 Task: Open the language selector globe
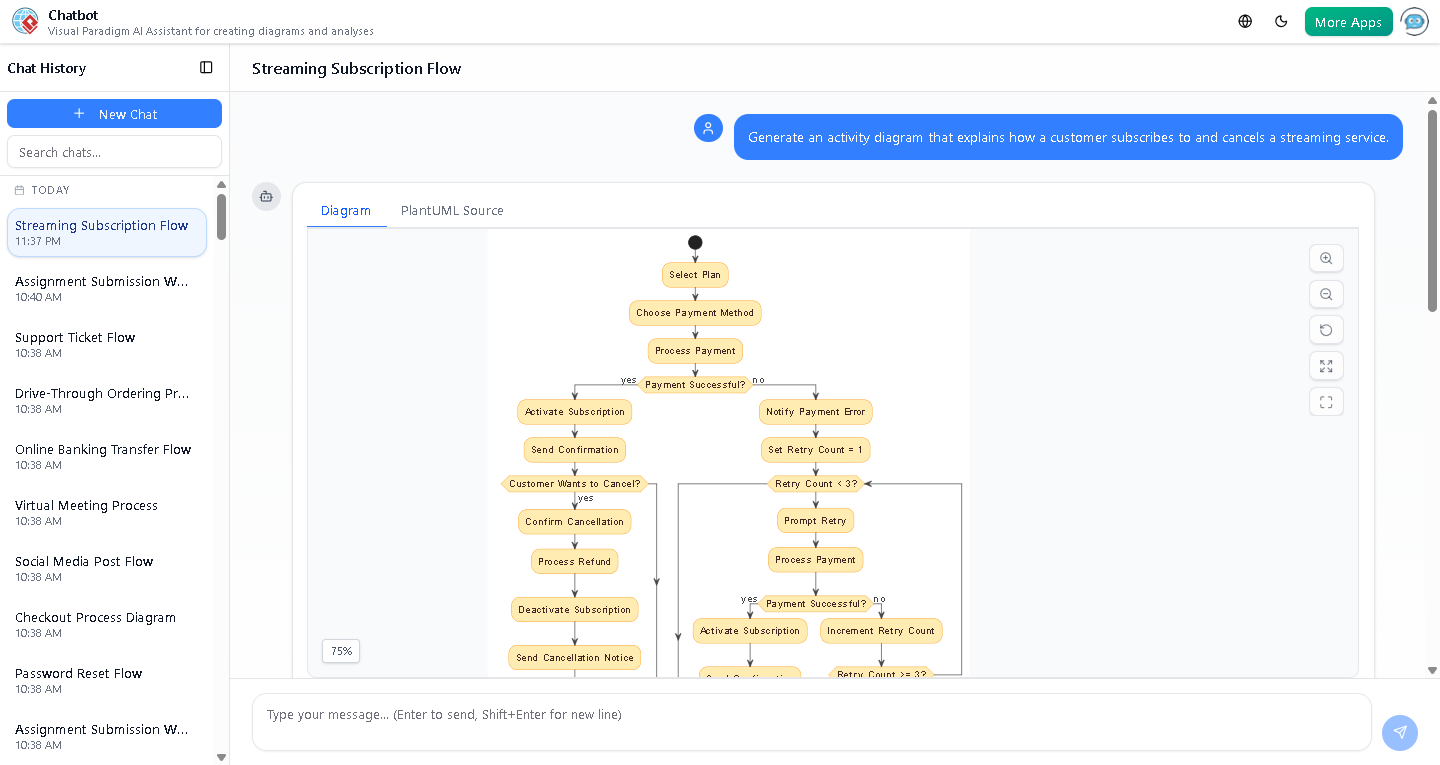pyautogui.click(x=1244, y=20)
